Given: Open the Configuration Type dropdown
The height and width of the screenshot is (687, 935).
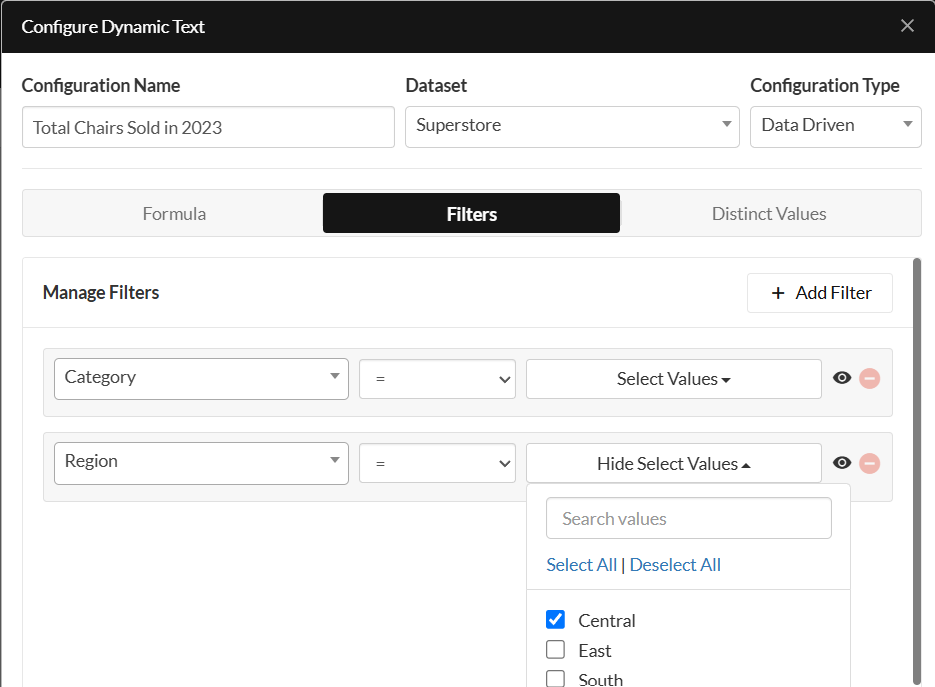Looking at the screenshot, I should click(835, 126).
